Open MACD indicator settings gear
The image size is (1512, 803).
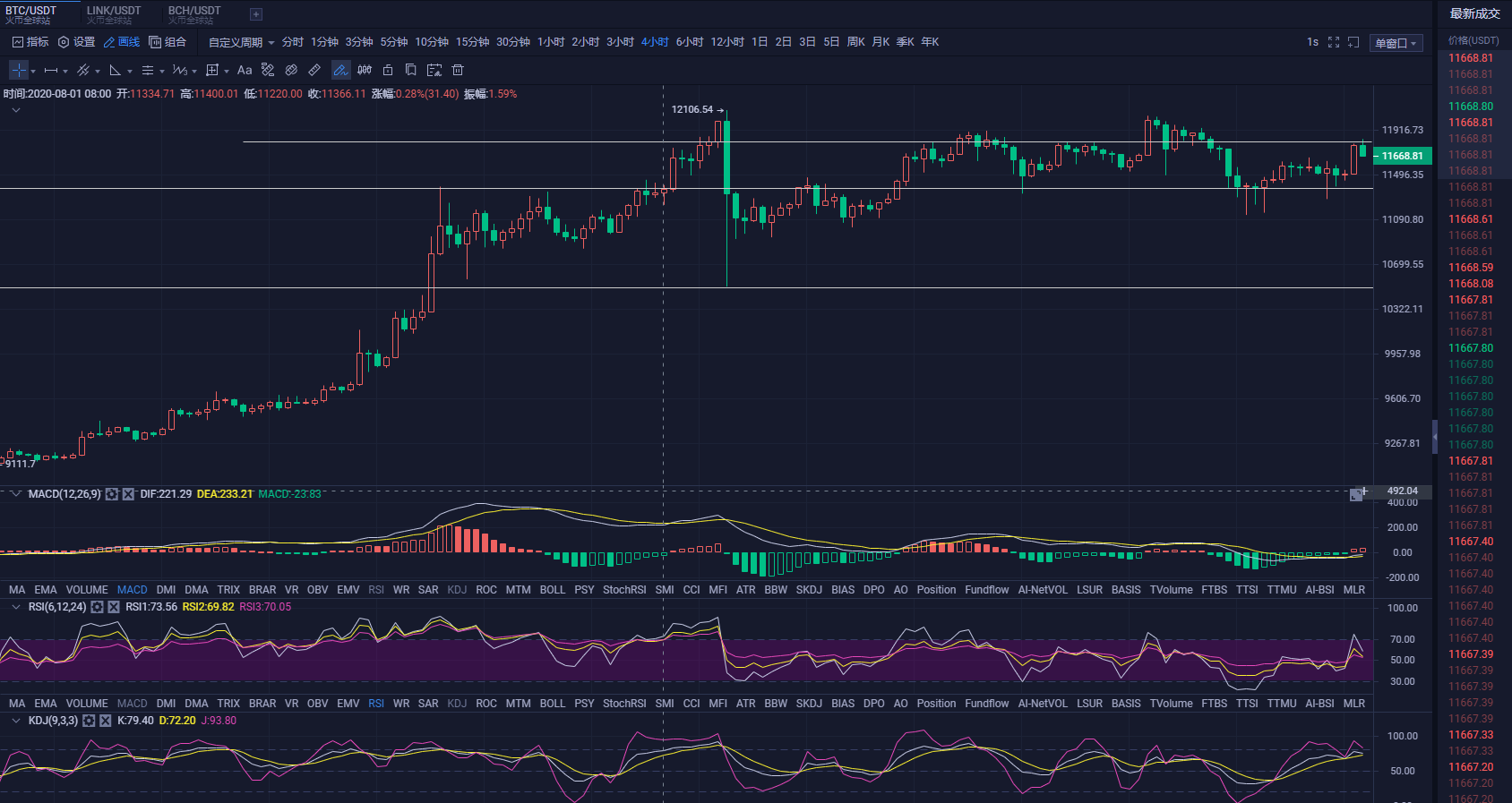click(x=112, y=494)
